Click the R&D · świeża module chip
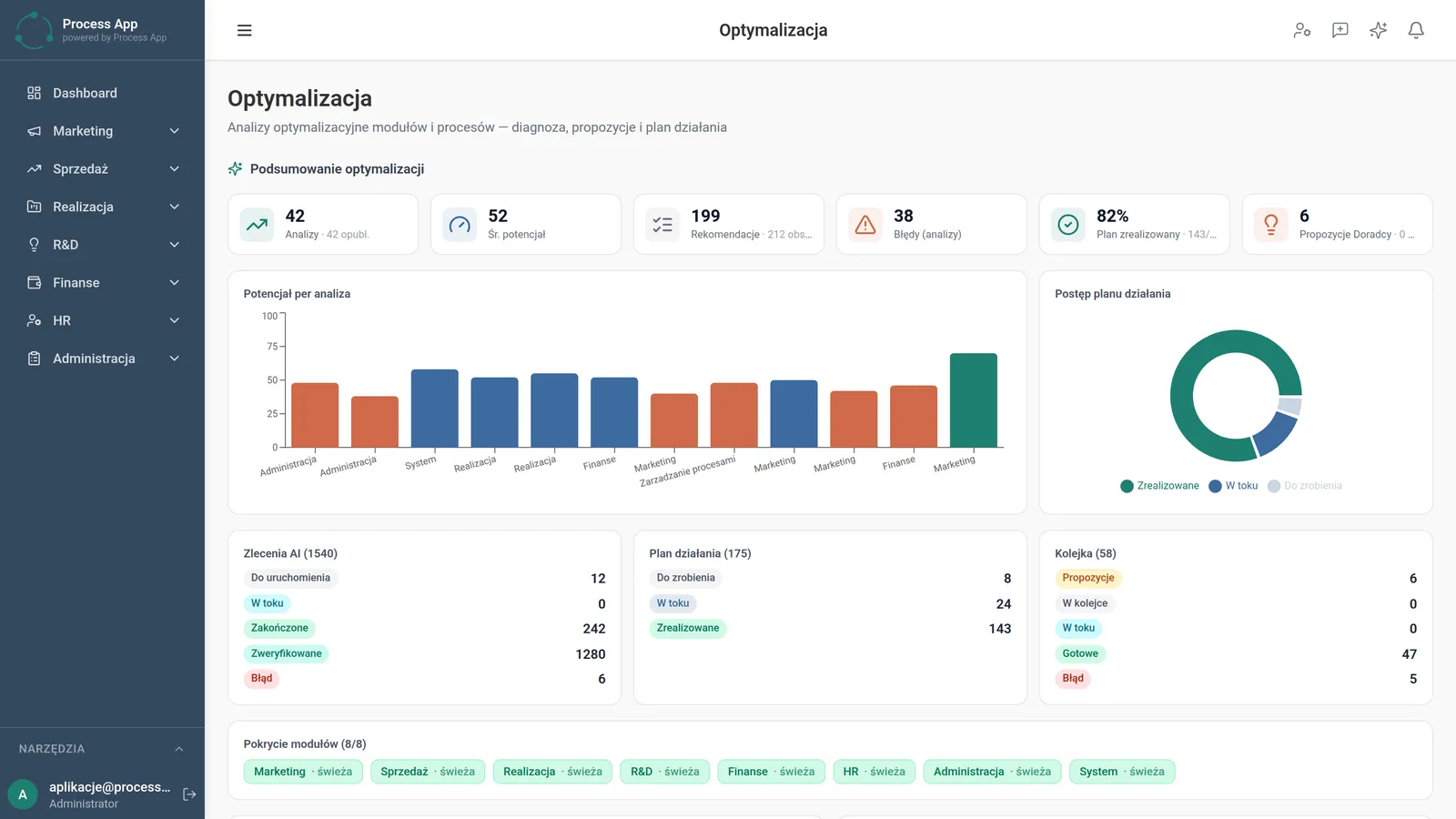This screenshot has width=1456, height=819. (x=665, y=772)
